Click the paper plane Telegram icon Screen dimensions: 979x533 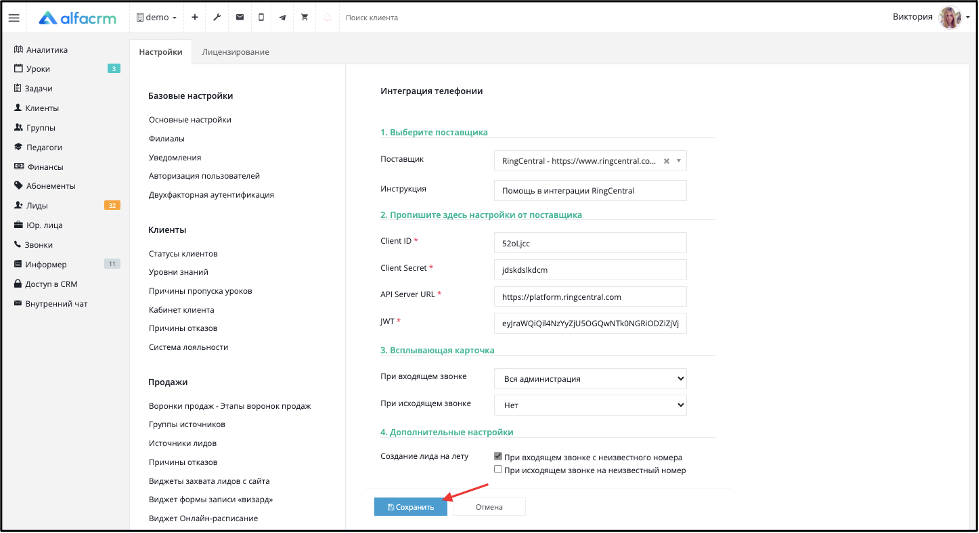pos(282,17)
